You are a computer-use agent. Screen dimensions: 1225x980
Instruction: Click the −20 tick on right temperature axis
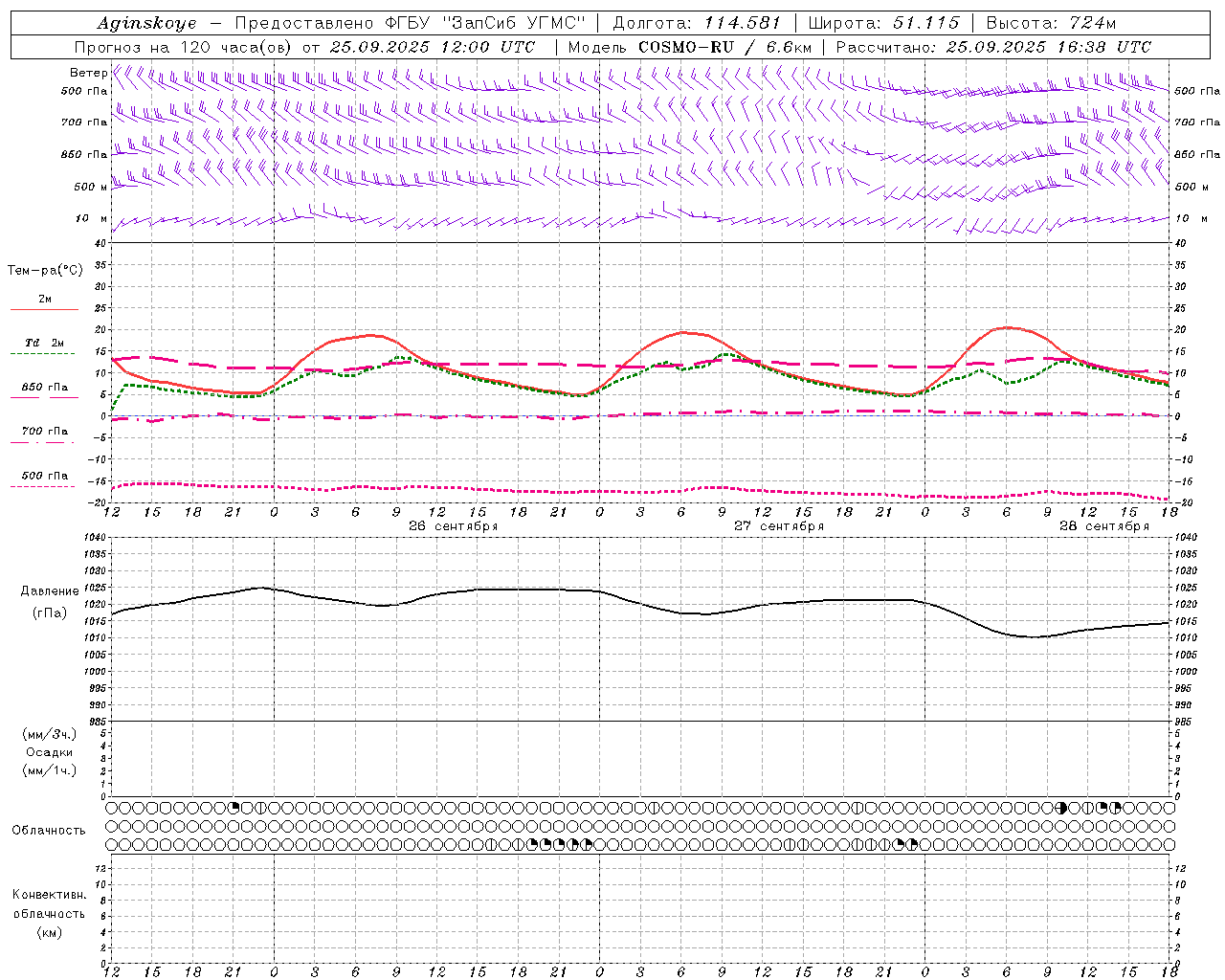1182,502
